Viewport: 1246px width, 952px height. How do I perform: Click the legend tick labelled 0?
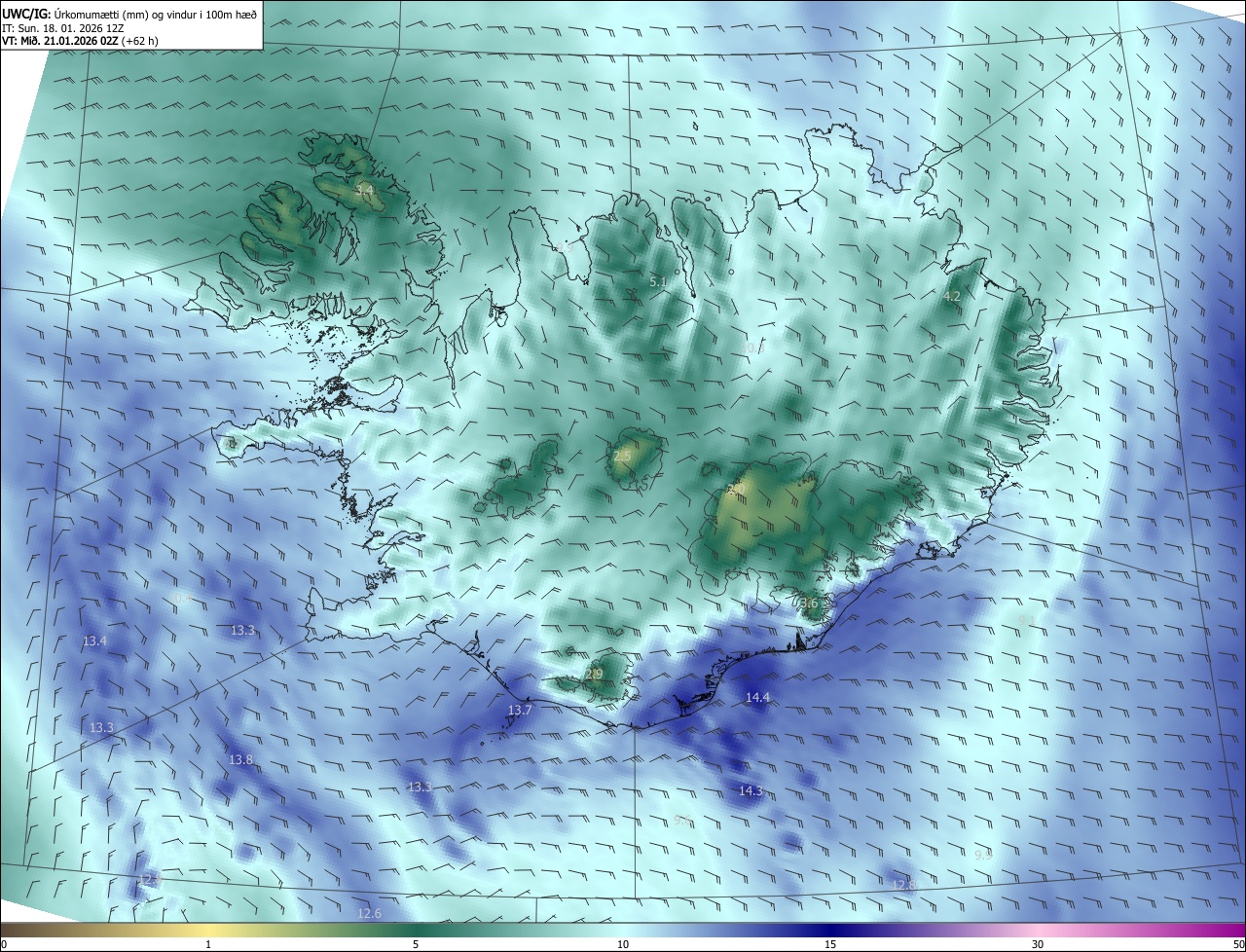(3, 945)
